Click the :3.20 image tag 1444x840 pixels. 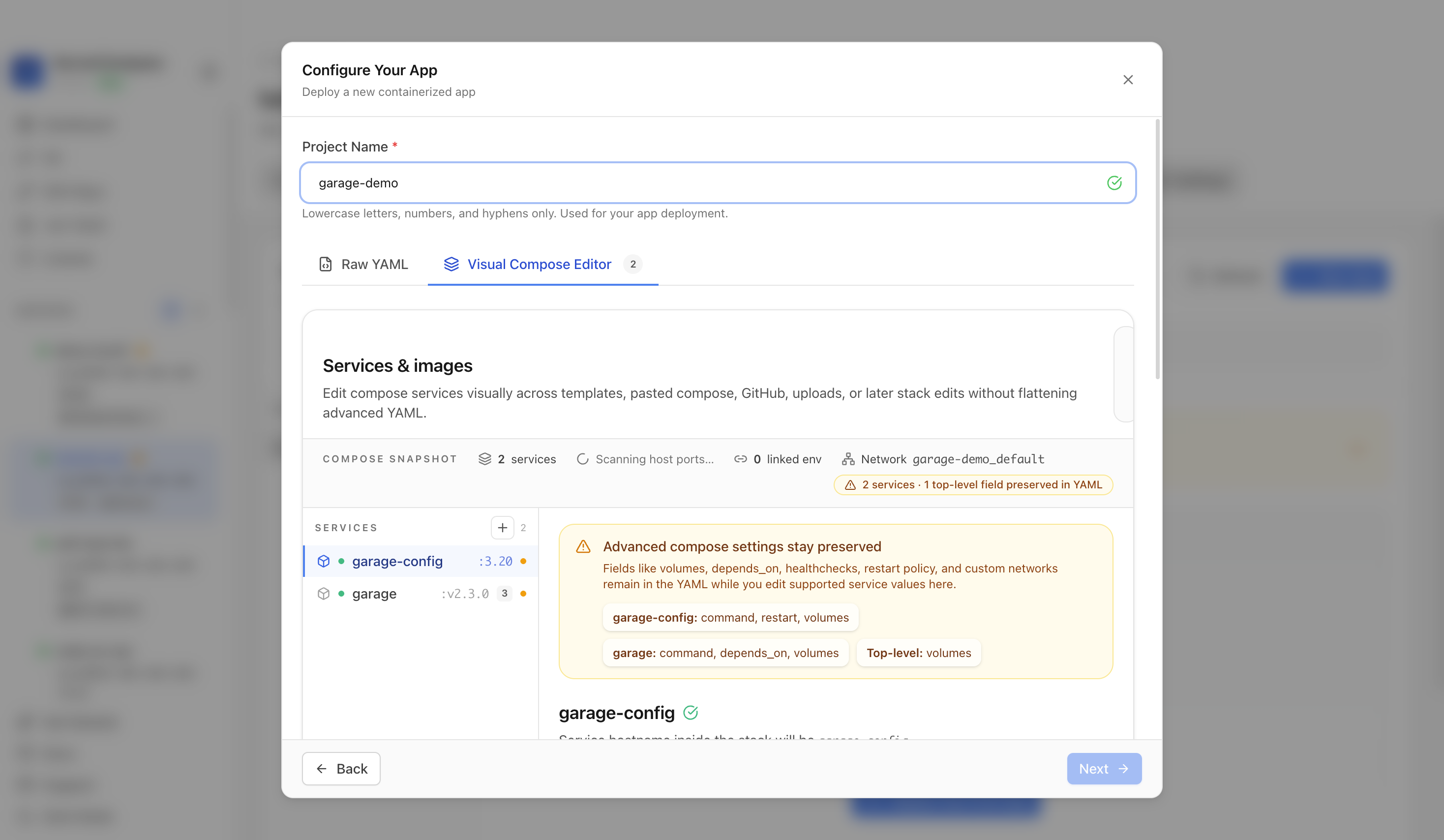pos(495,561)
